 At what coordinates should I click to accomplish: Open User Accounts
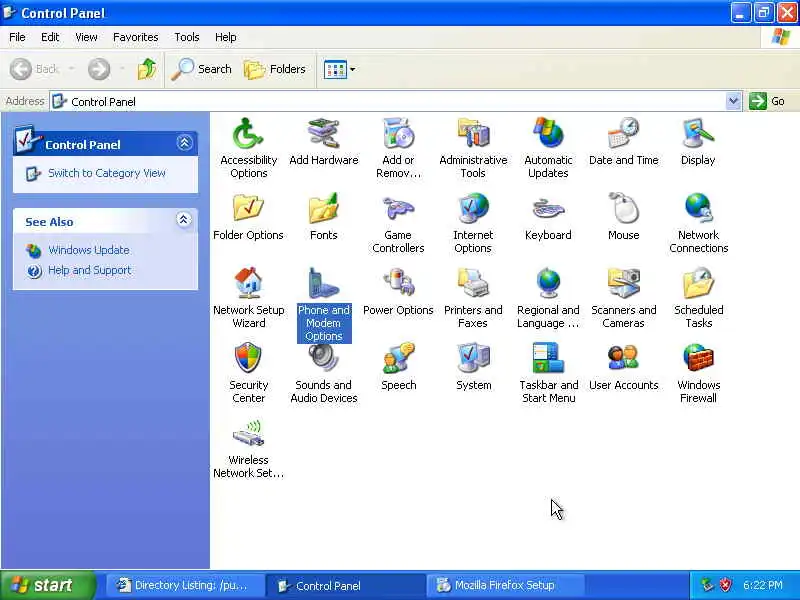(623, 367)
